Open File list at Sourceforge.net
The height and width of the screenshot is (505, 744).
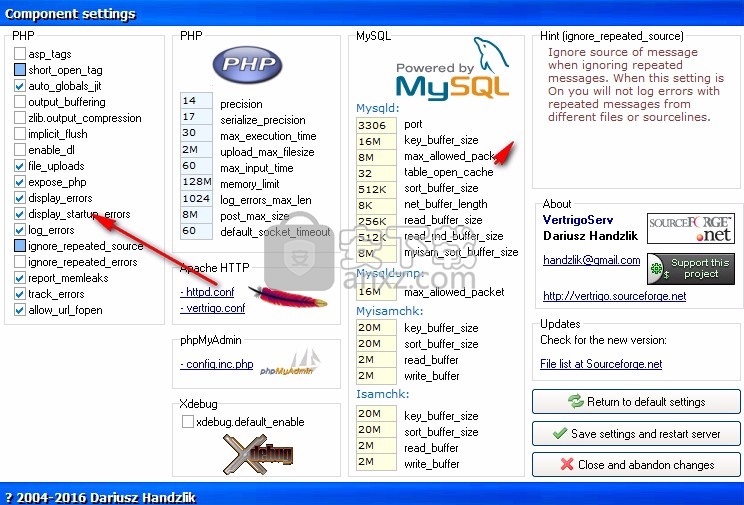tap(601, 364)
